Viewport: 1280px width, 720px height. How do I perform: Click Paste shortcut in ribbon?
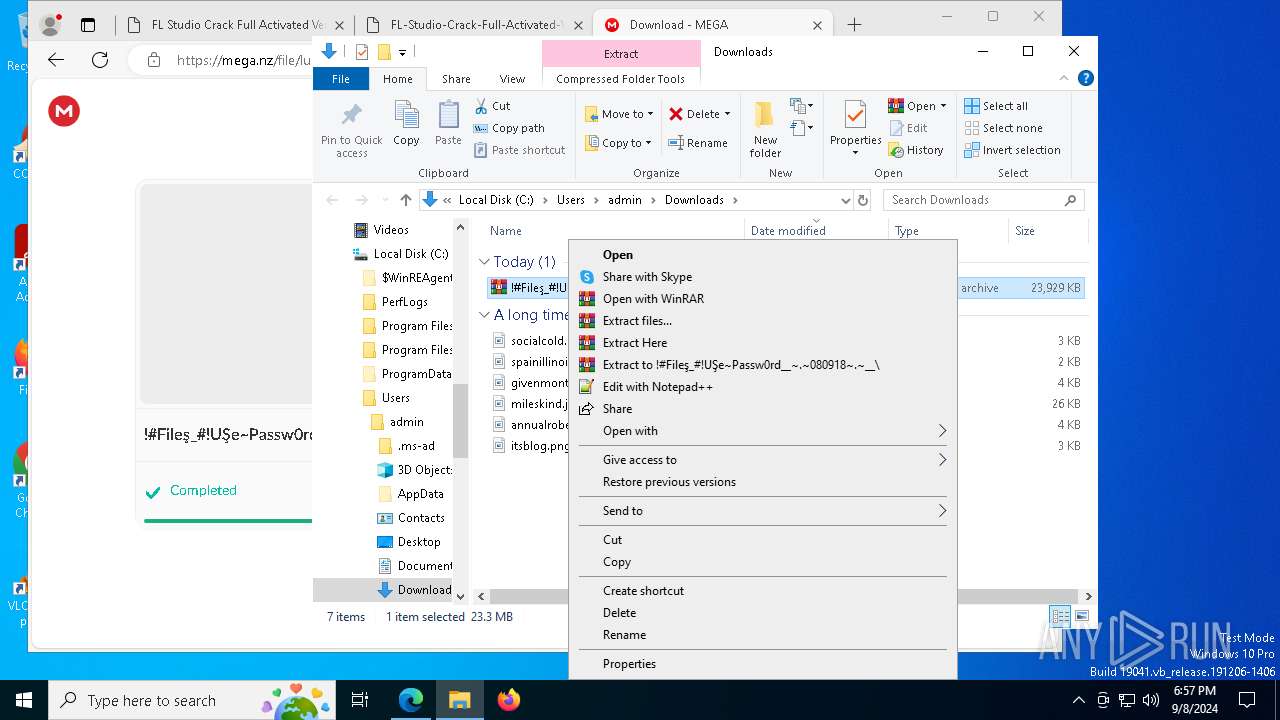tap(519, 150)
